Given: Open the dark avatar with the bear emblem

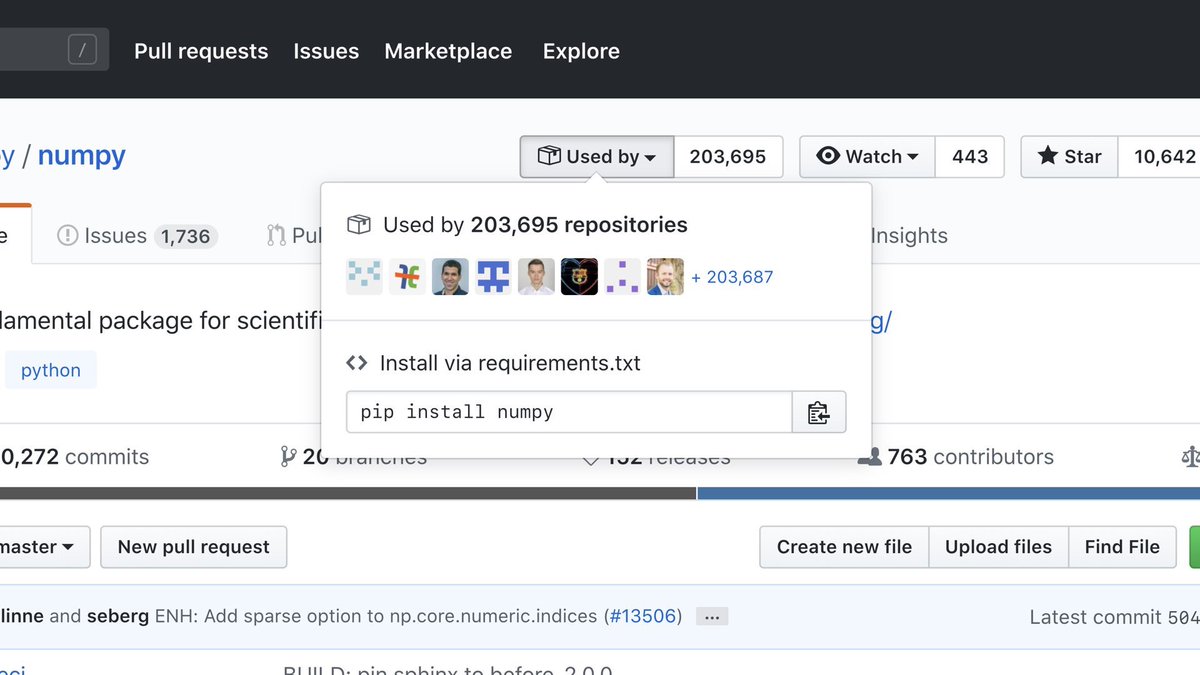Looking at the screenshot, I should (x=579, y=277).
